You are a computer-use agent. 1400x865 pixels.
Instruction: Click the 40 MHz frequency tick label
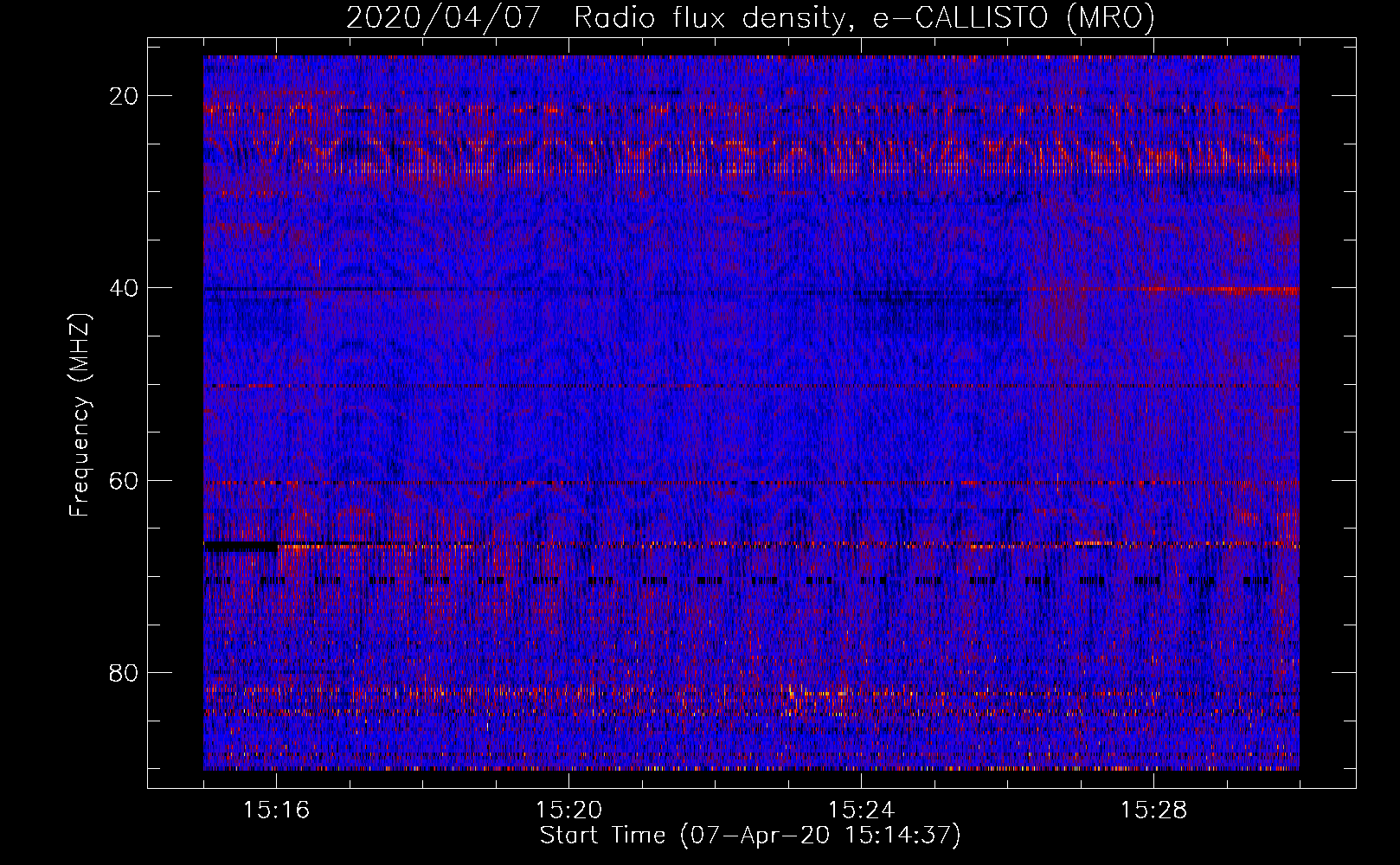point(125,288)
